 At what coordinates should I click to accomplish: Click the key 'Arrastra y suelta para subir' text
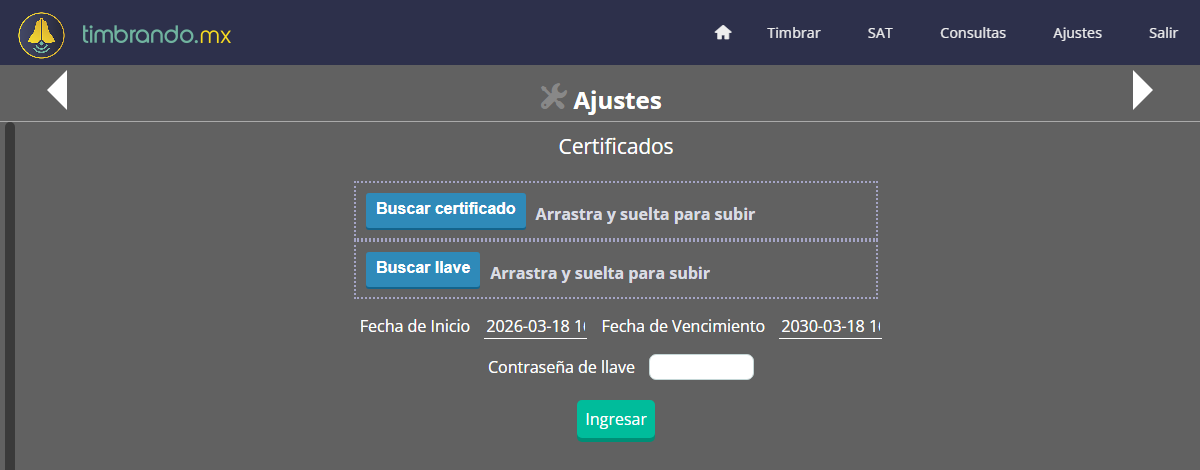pyautogui.click(x=600, y=273)
